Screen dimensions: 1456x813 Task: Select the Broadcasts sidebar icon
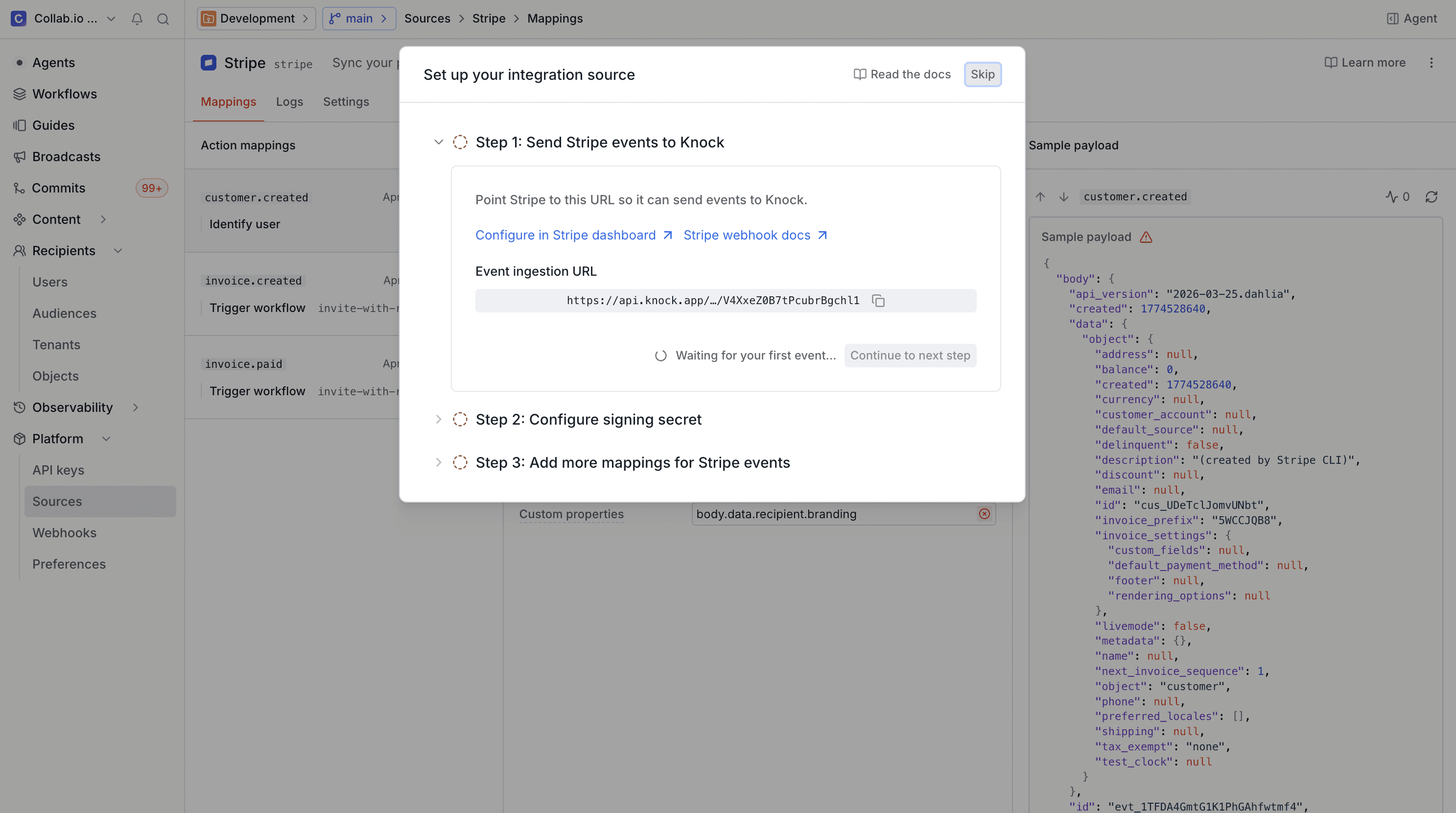tap(20, 157)
